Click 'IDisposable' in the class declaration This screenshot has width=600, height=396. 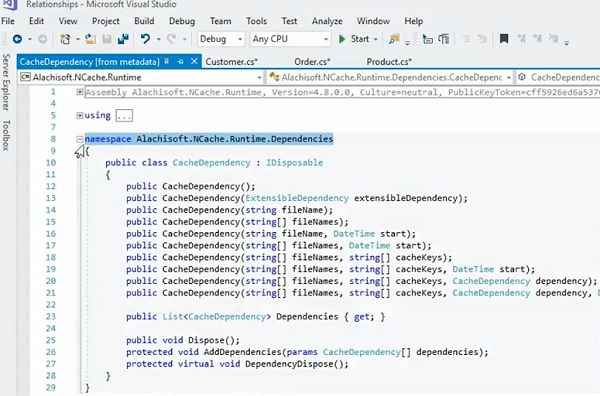295,163
